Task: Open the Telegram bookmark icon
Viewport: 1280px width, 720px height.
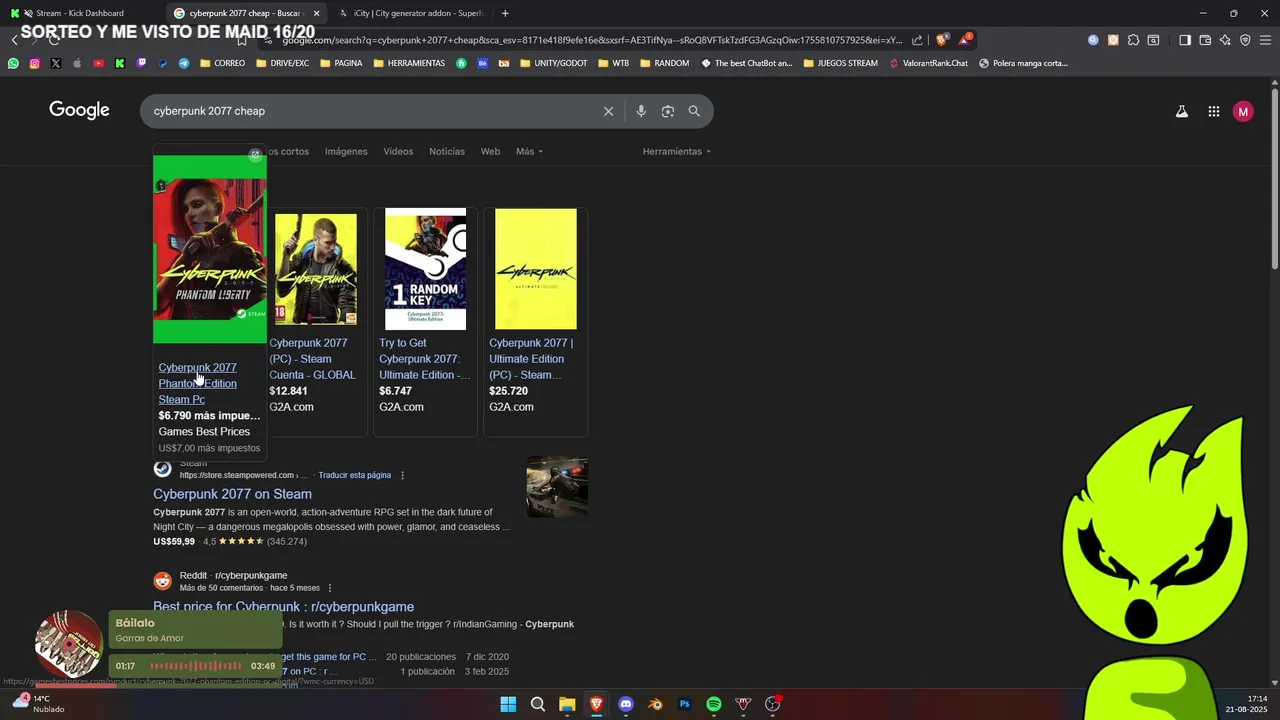Action: 184,63
